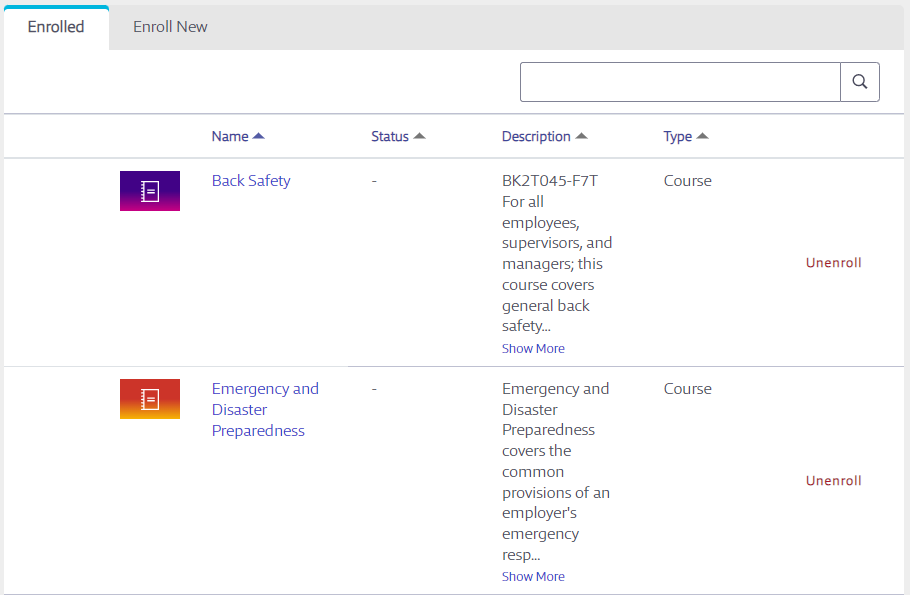The width and height of the screenshot is (910, 595).
Task: Expand Back Safety description with Show More
Action: pyautogui.click(x=533, y=348)
